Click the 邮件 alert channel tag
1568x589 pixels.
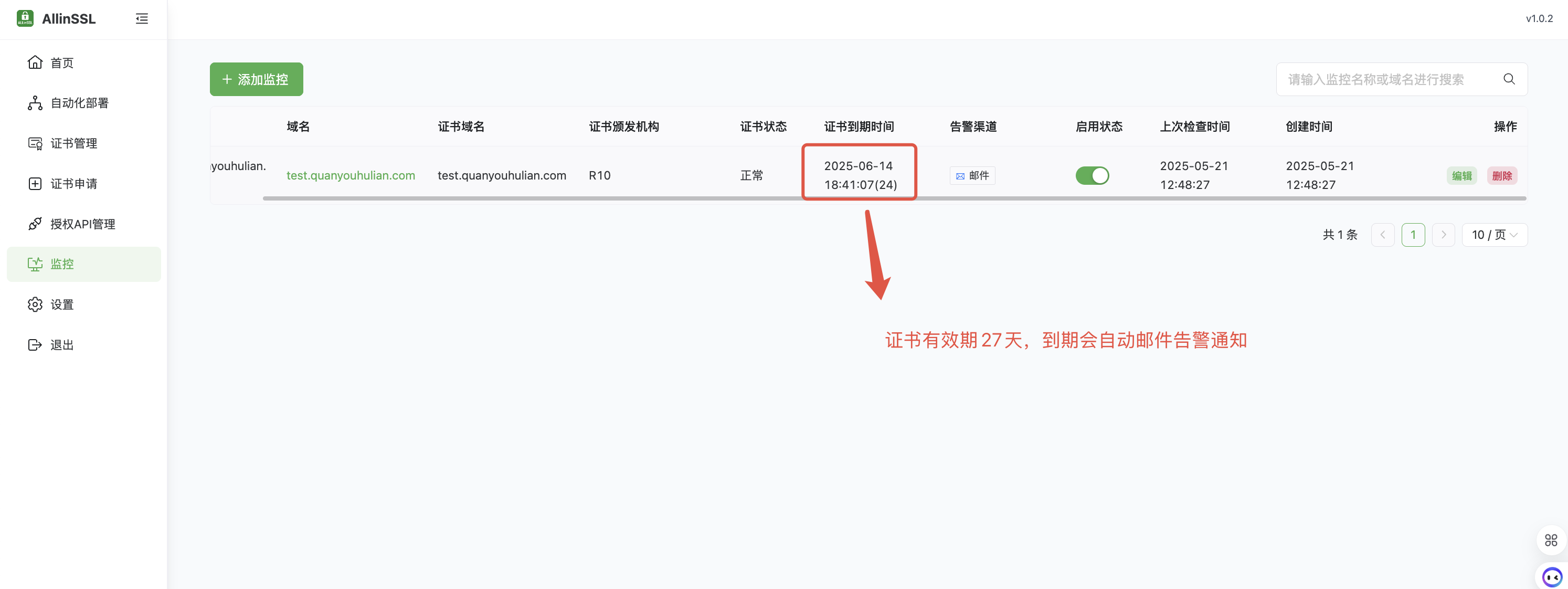click(x=972, y=175)
